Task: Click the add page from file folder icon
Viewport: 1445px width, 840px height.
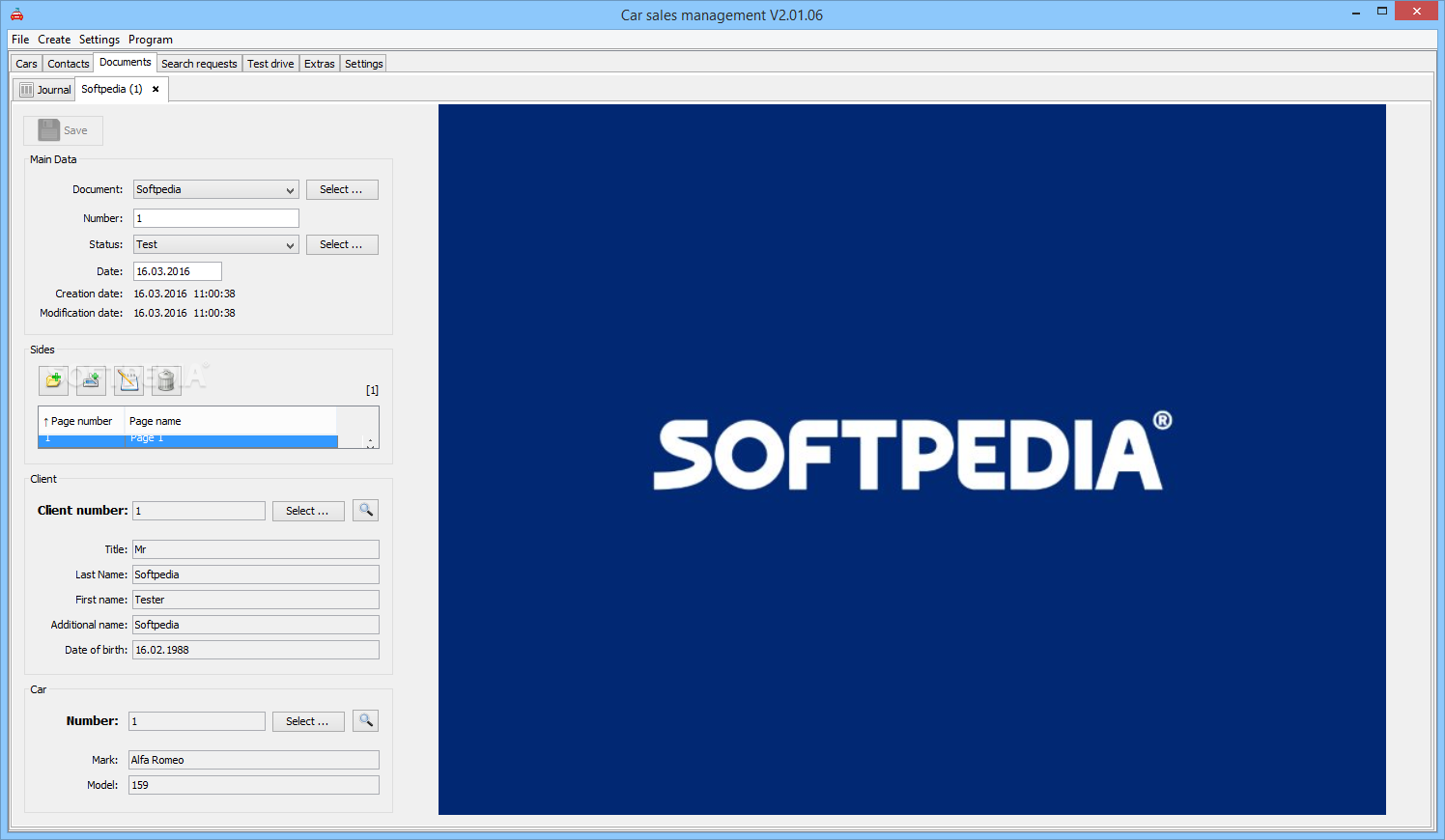Action: tap(53, 380)
